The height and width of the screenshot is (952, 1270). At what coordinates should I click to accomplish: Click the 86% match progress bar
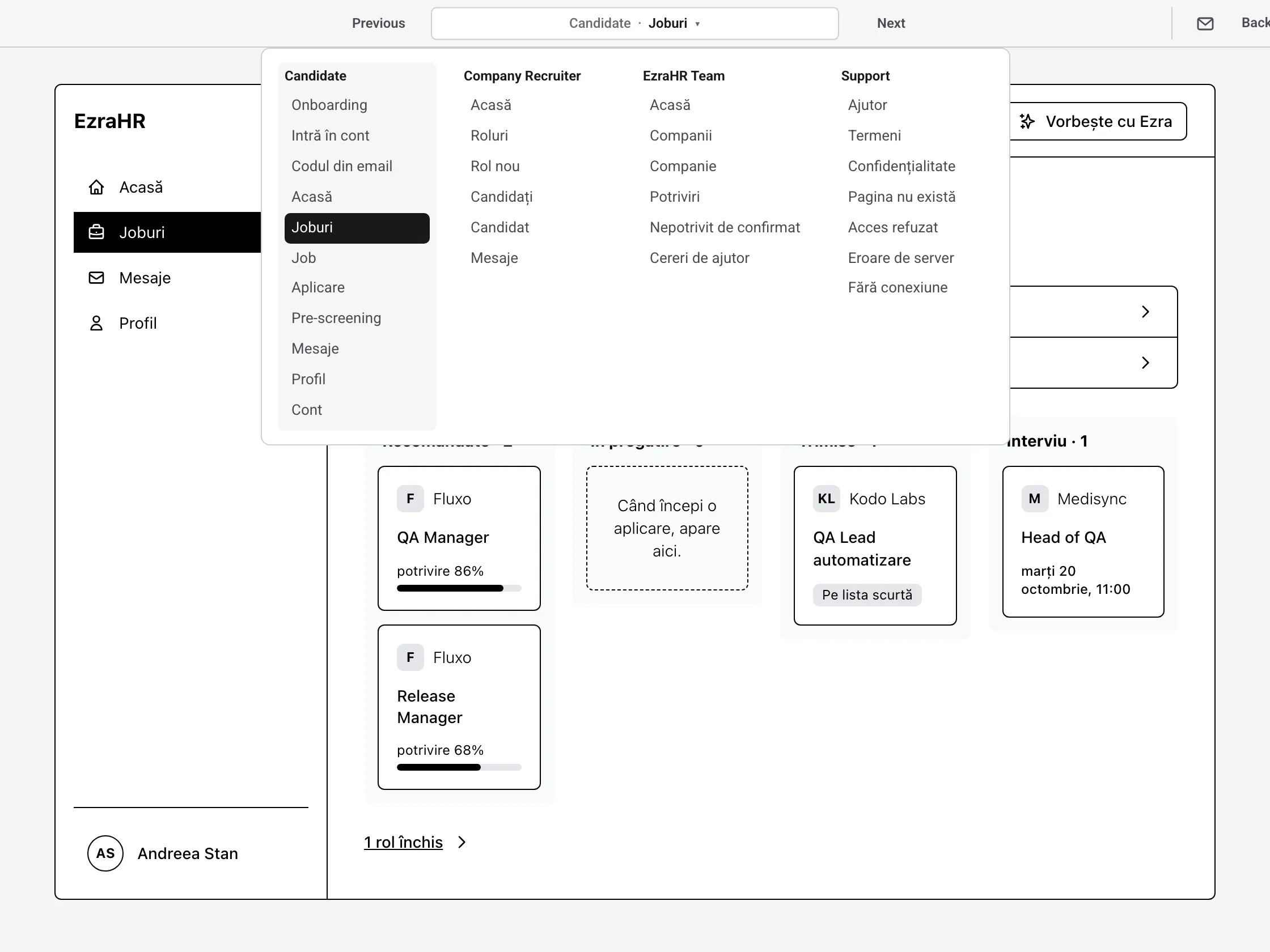coord(459,588)
